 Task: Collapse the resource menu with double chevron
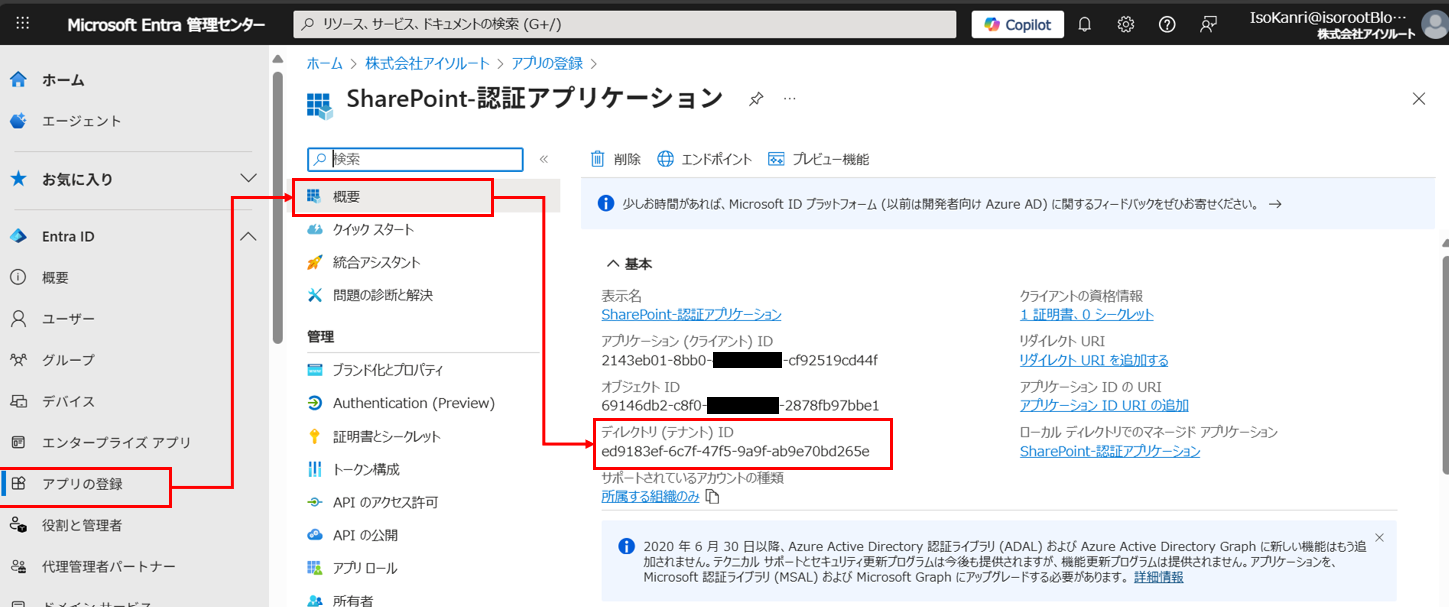pos(544,159)
